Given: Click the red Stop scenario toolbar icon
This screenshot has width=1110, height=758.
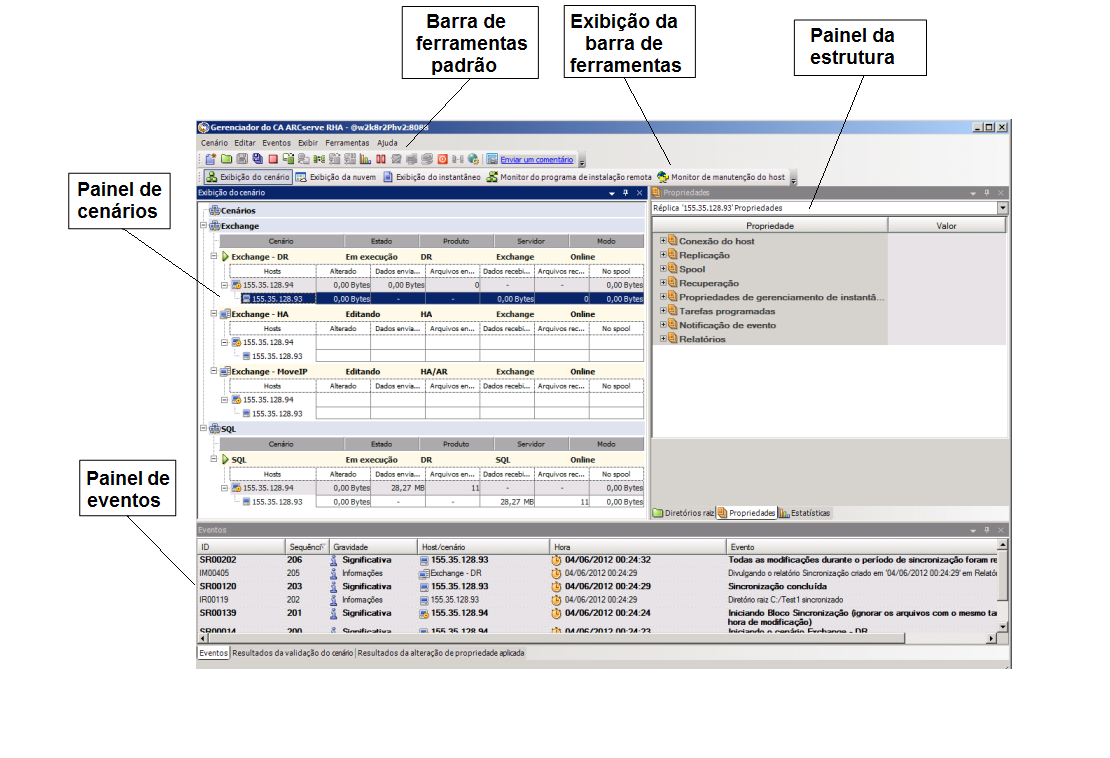Looking at the screenshot, I should pos(273,159).
